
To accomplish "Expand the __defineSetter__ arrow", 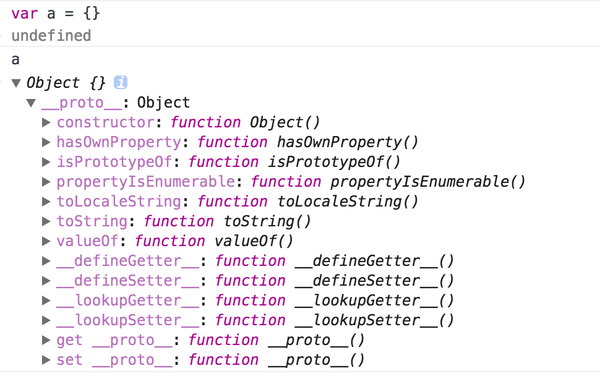I will point(46,280).
